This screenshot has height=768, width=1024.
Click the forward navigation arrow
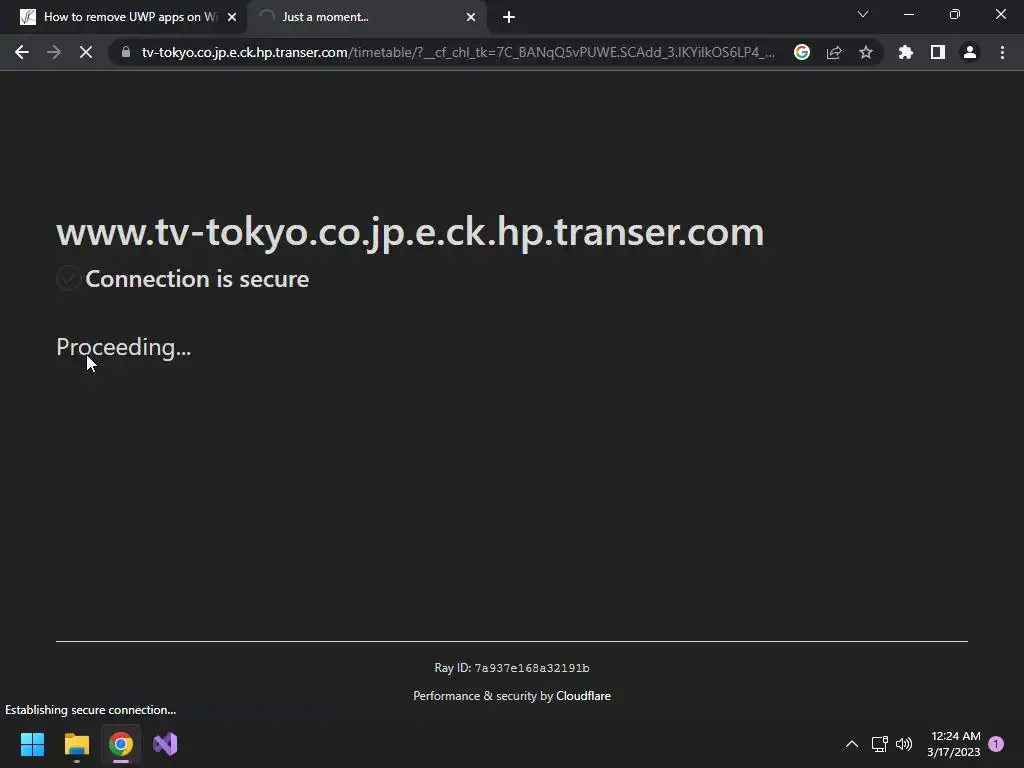tap(54, 52)
